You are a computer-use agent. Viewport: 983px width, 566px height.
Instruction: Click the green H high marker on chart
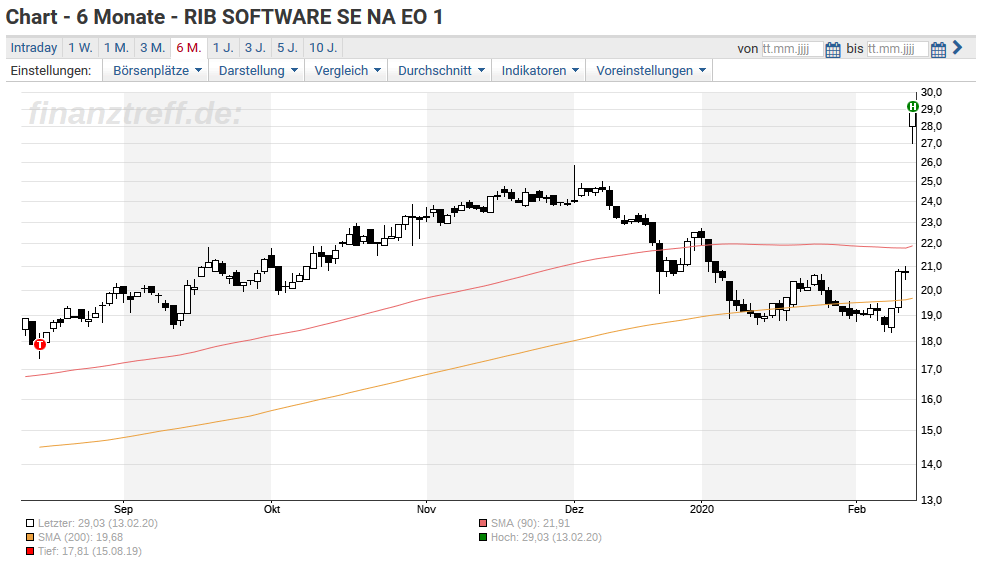coord(913,107)
